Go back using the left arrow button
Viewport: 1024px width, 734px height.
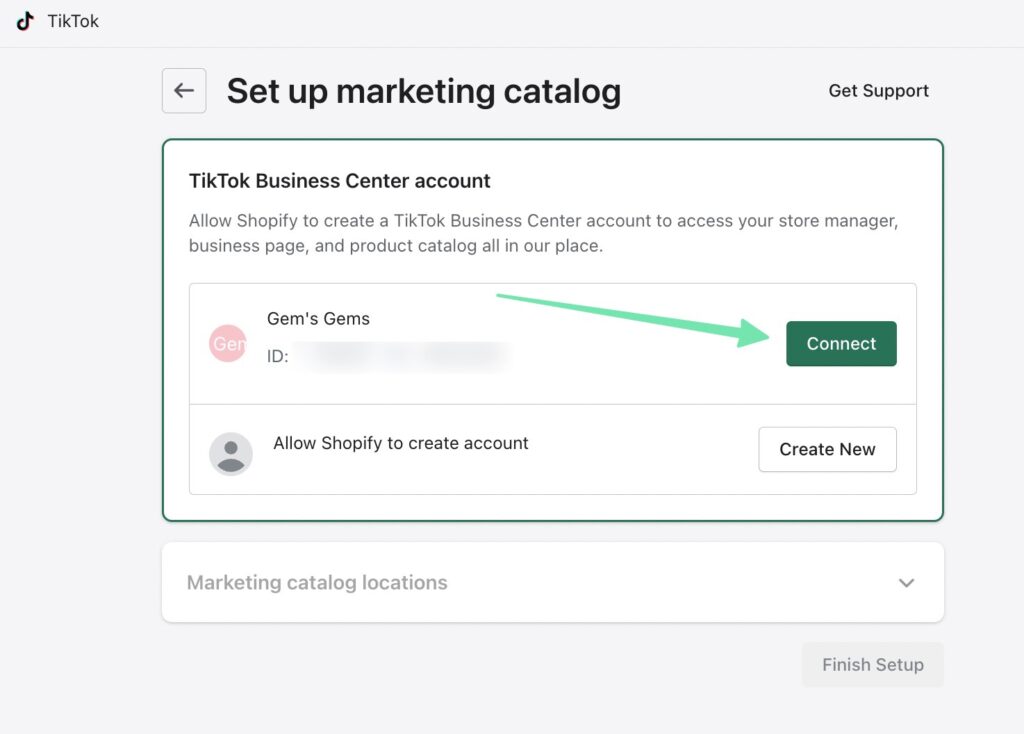point(184,91)
